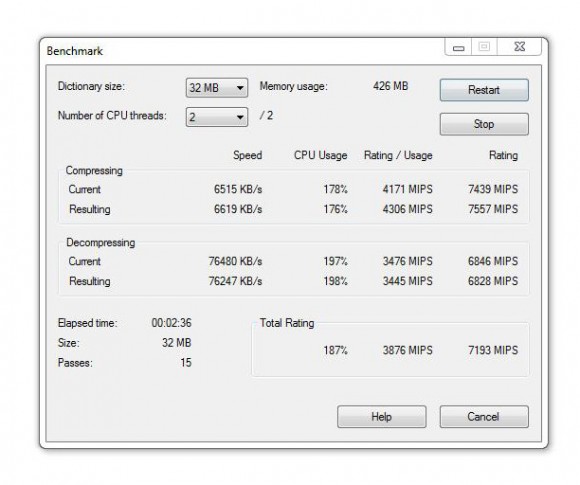Click the 3476 MIPS rating/usage value
Viewport: 580px width, 485px height.
point(407,261)
